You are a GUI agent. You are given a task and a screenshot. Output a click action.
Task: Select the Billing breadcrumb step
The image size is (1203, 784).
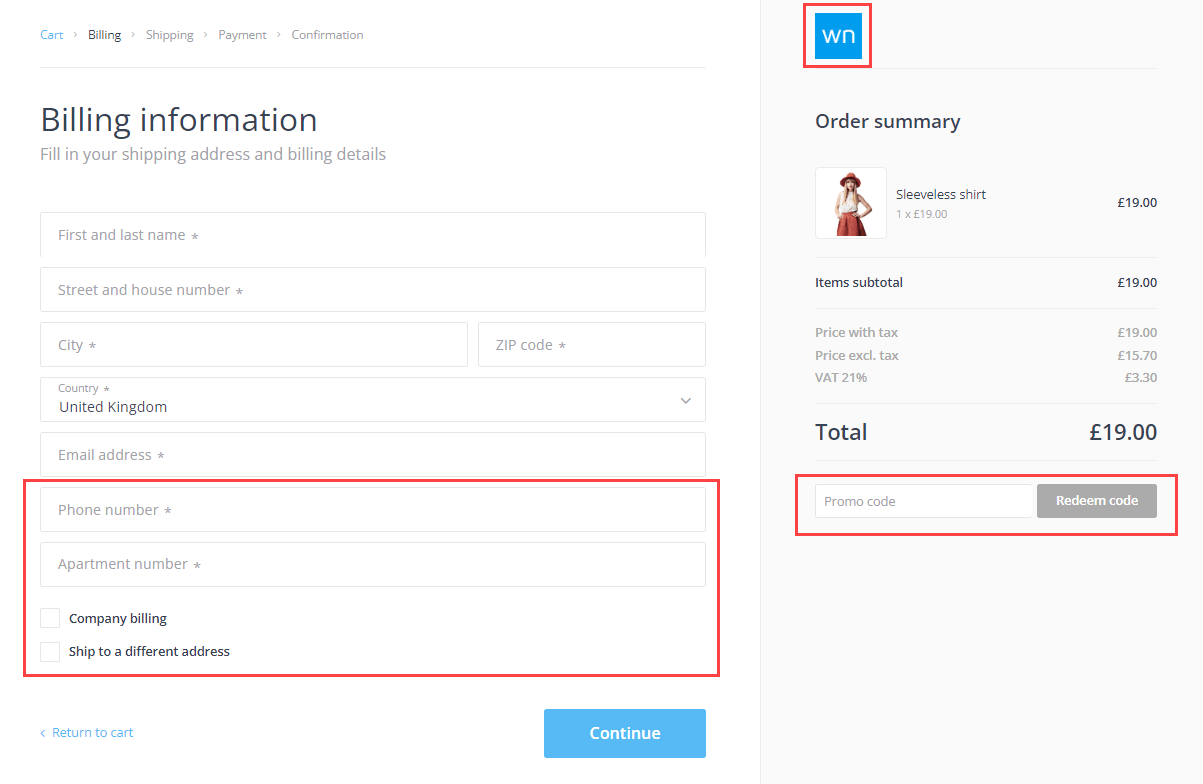click(x=104, y=35)
